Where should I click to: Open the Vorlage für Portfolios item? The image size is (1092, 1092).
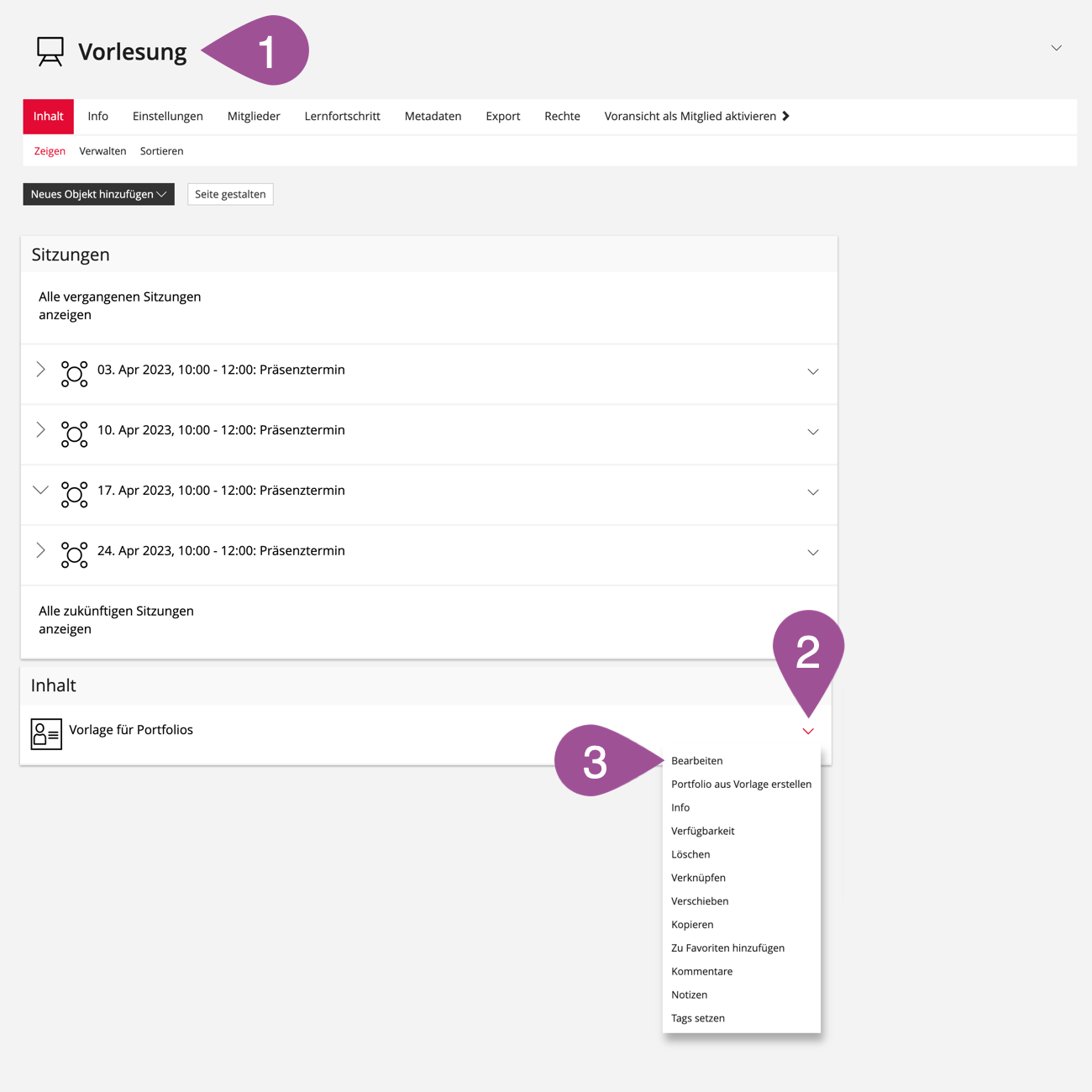tap(131, 730)
